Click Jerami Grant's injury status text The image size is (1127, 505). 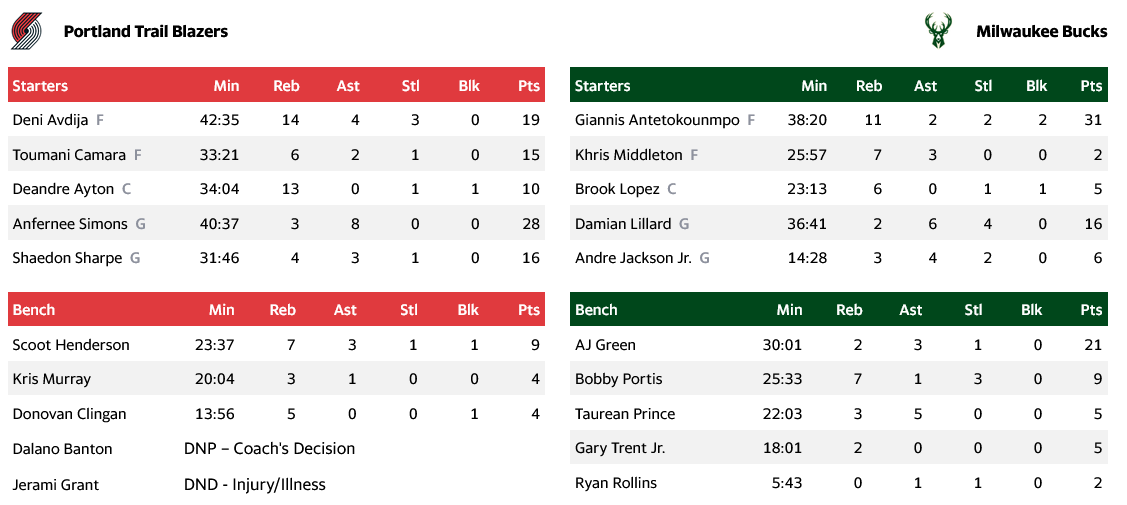coord(255,485)
